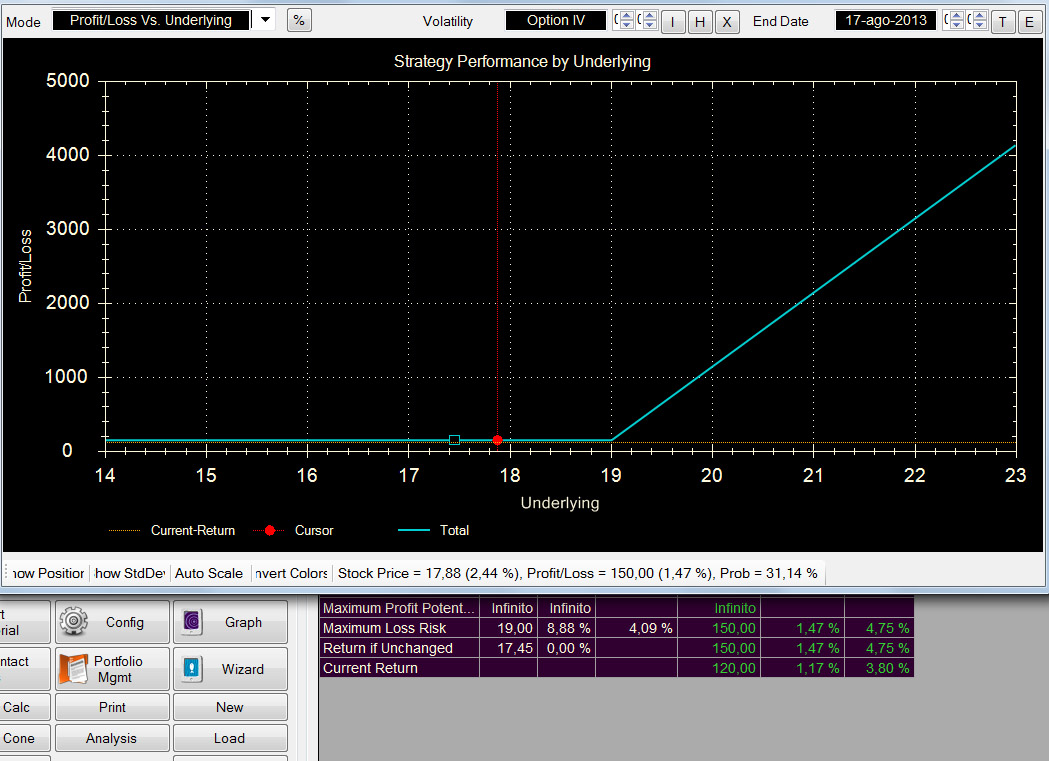
Task: Click the Cone button
Action: 25,738
